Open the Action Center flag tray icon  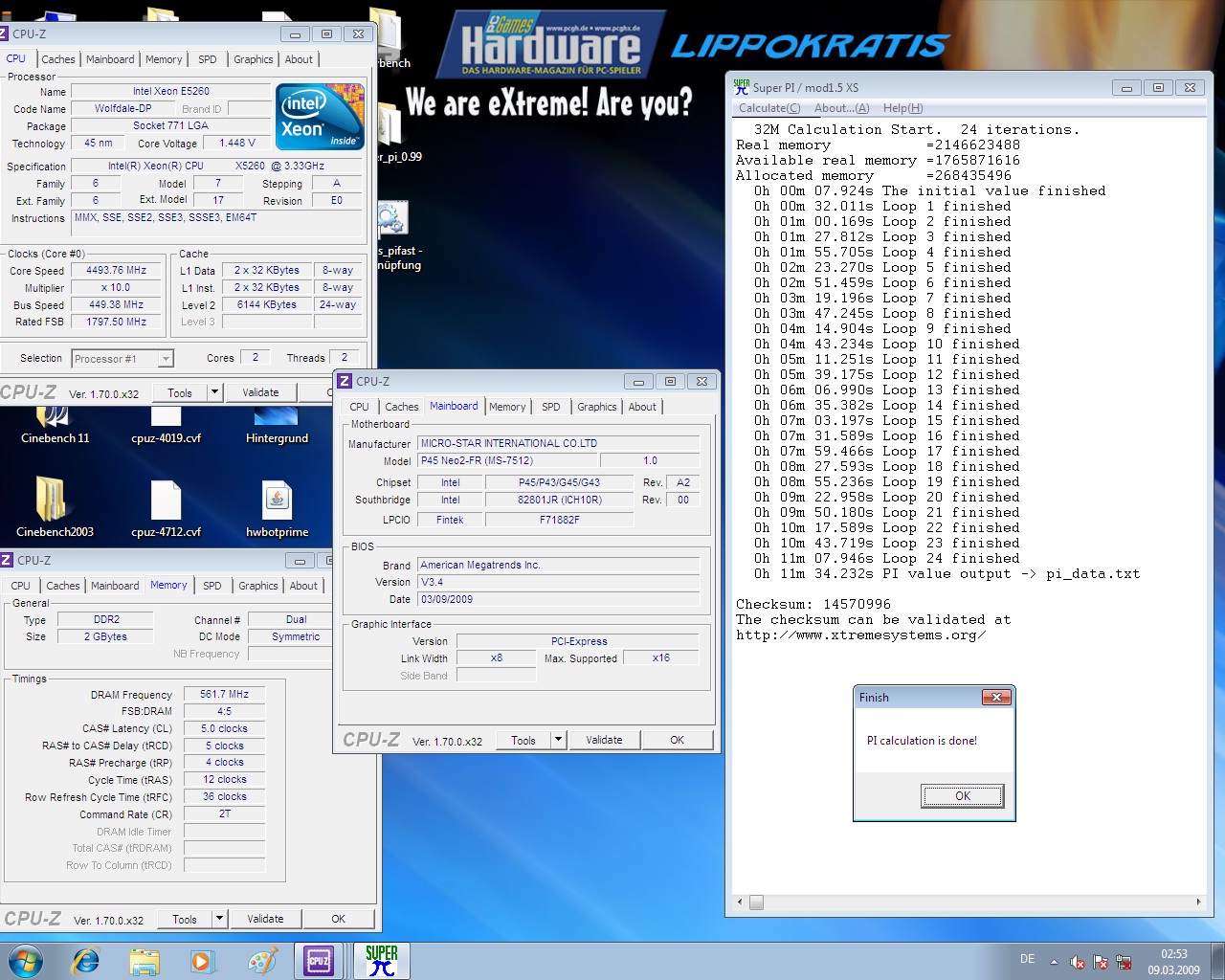[x=1101, y=963]
